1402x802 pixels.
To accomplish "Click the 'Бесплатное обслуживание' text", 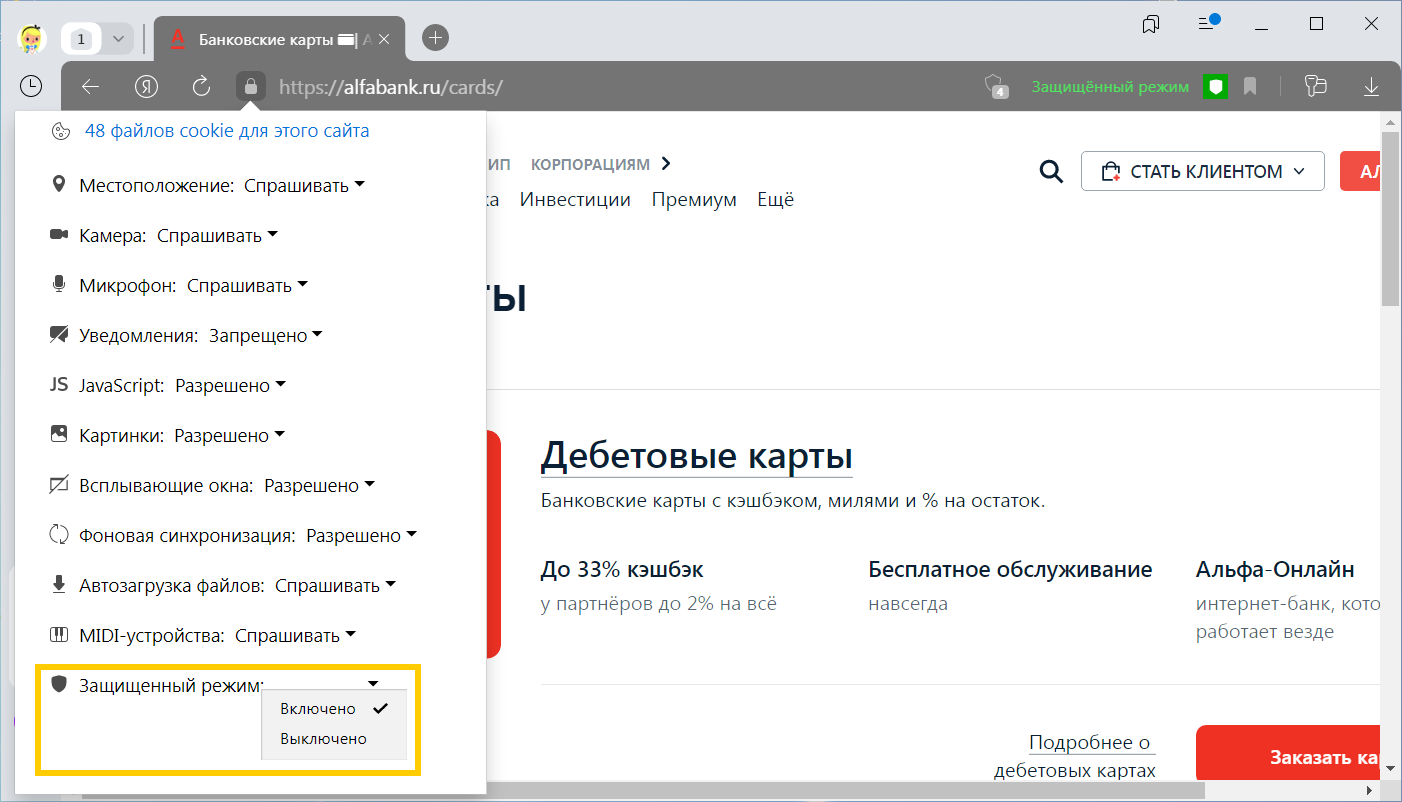I will tap(1010, 570).
